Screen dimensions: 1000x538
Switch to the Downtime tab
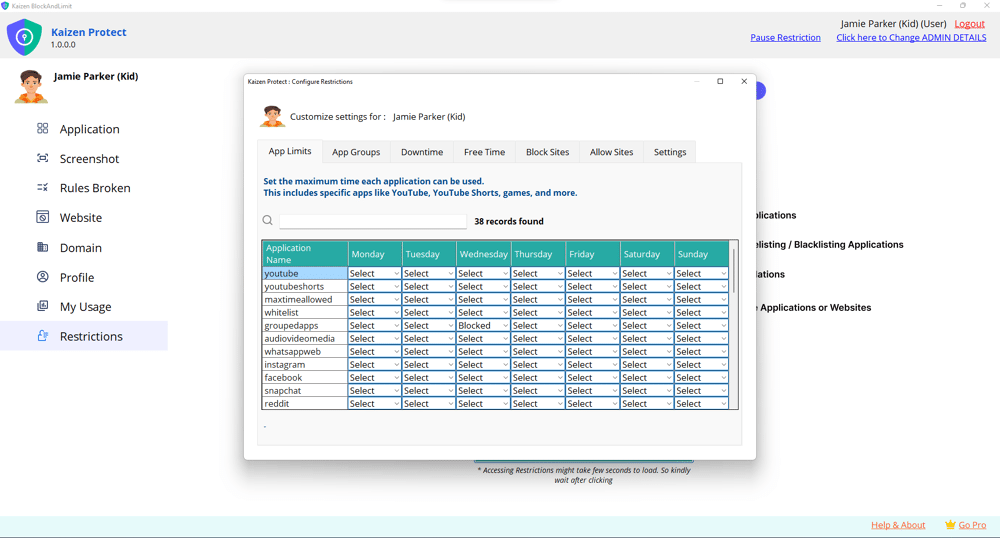click(x=422, y=152)
